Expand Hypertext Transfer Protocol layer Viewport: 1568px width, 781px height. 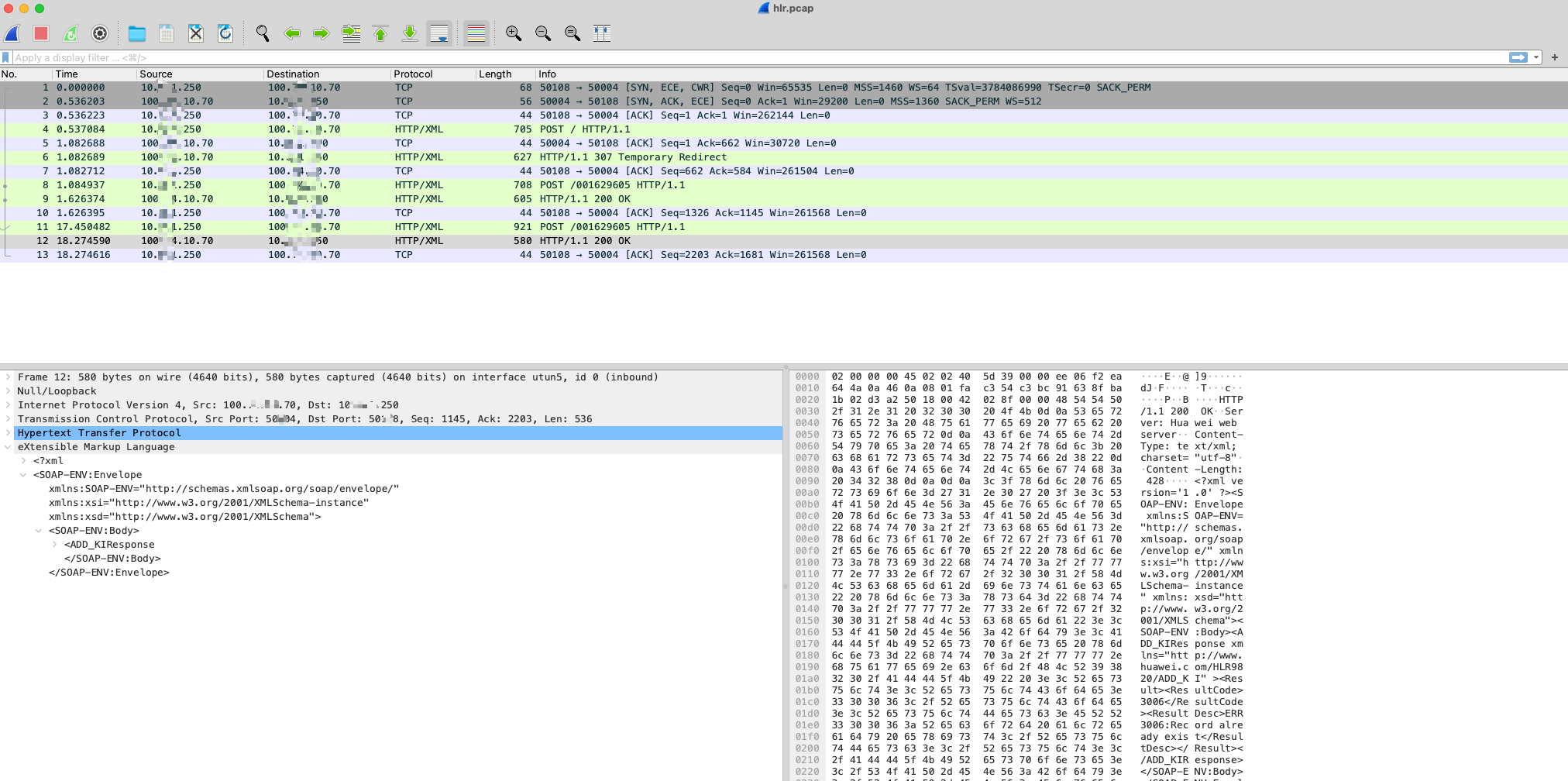point(8,433)
